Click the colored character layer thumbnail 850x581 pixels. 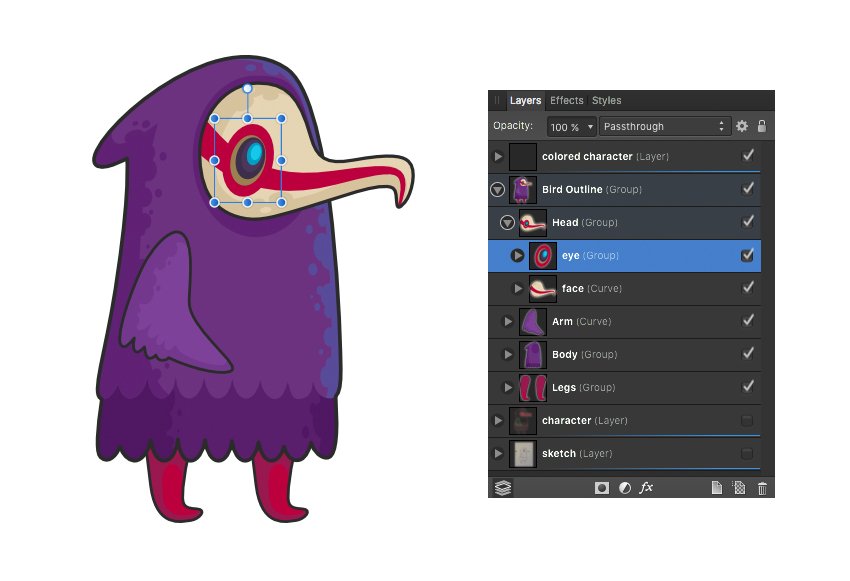[x=523, y=157]
